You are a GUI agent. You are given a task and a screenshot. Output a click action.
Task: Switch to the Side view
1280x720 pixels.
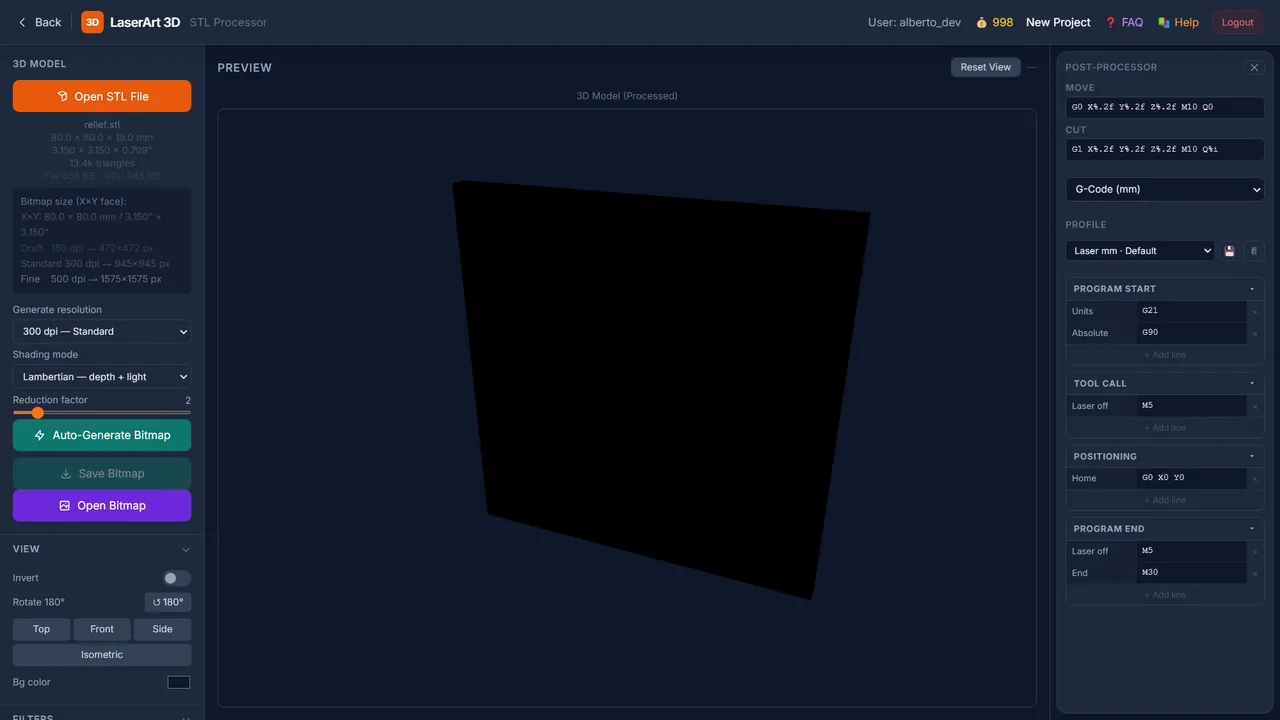(162, 629)
